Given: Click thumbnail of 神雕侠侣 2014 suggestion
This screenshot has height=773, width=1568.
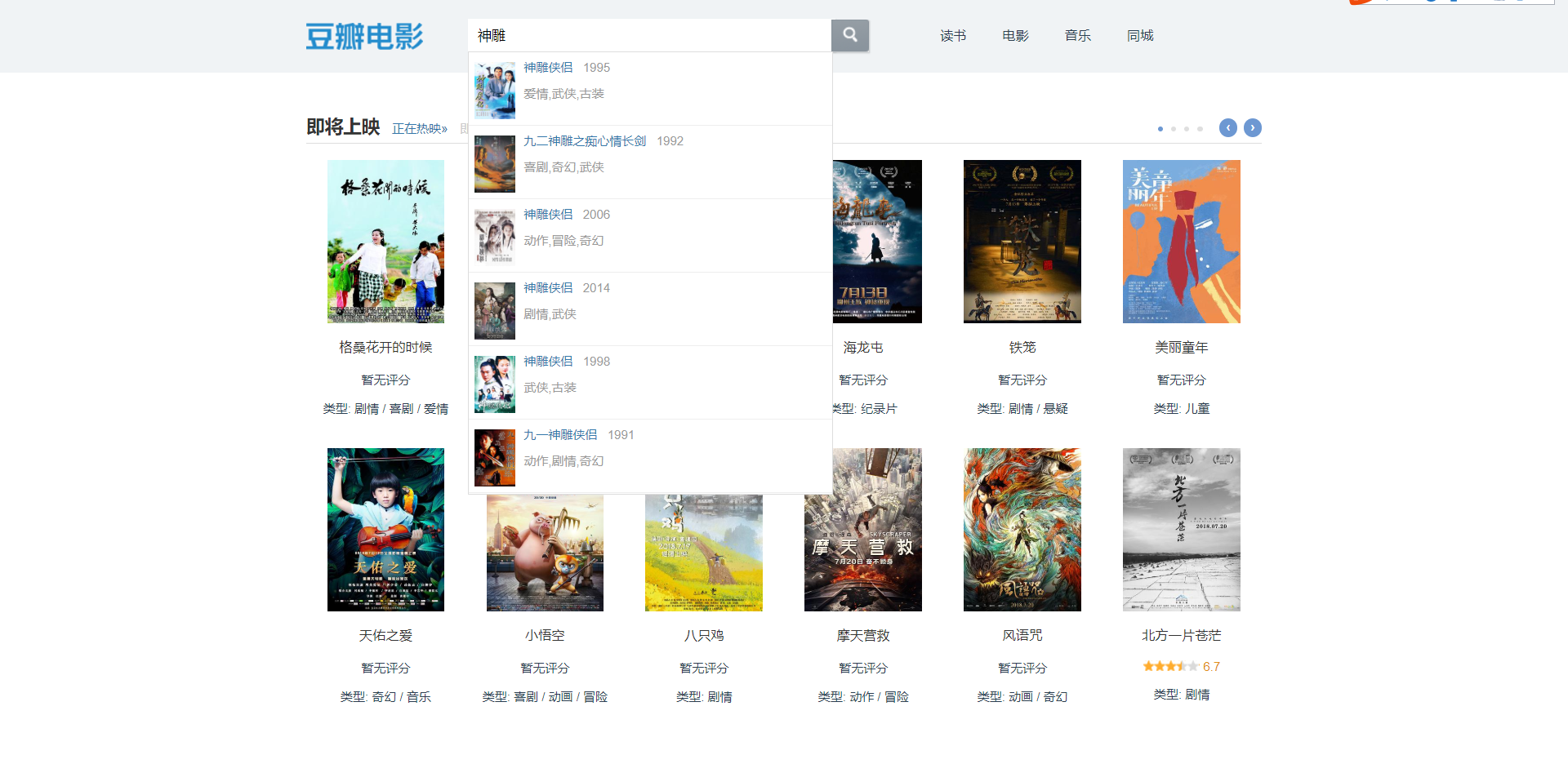Looking at the screenshot, I should coord(495,311).
